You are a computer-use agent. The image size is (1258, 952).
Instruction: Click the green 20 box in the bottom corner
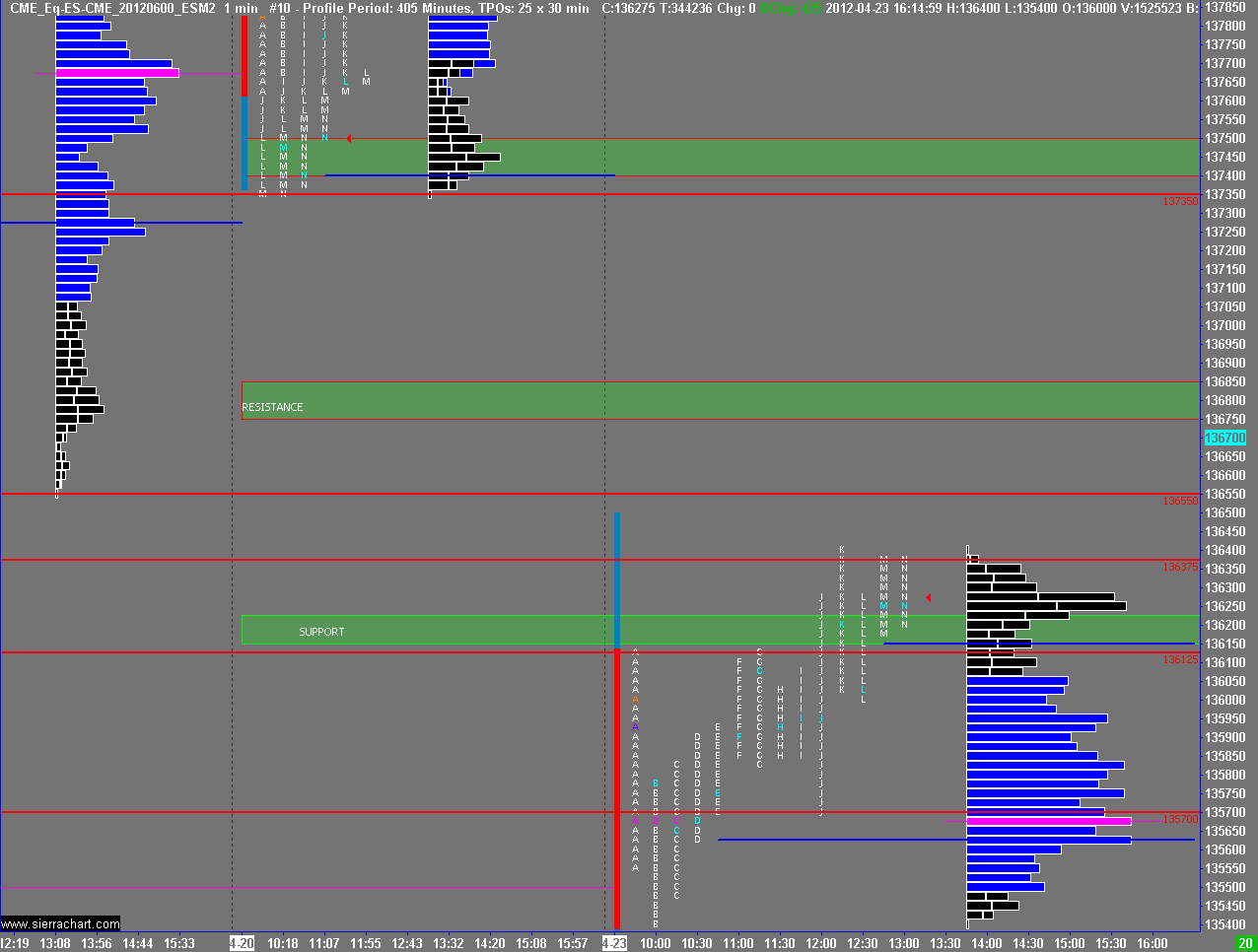[1245, 943]
